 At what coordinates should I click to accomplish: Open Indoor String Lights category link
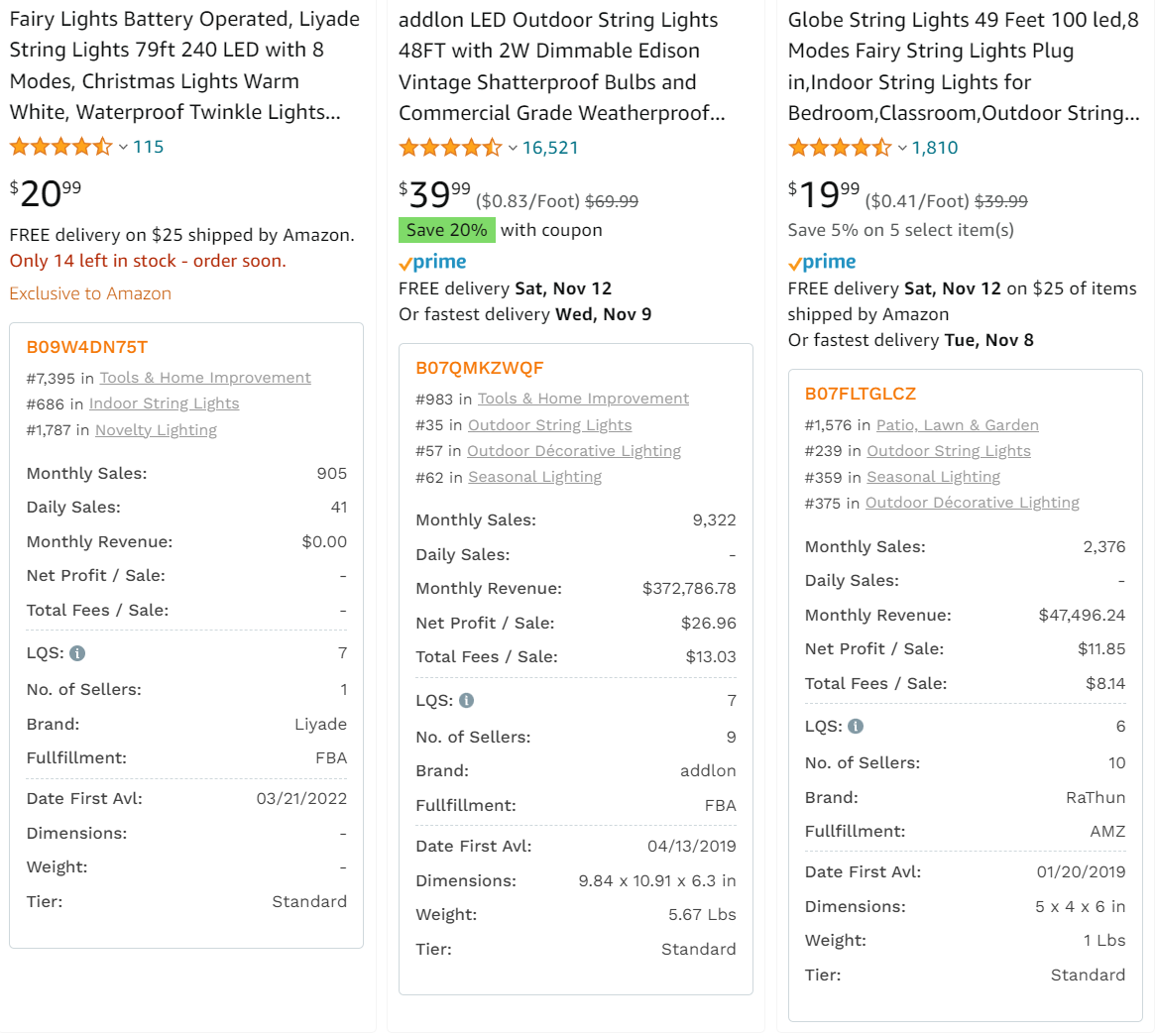165,403
